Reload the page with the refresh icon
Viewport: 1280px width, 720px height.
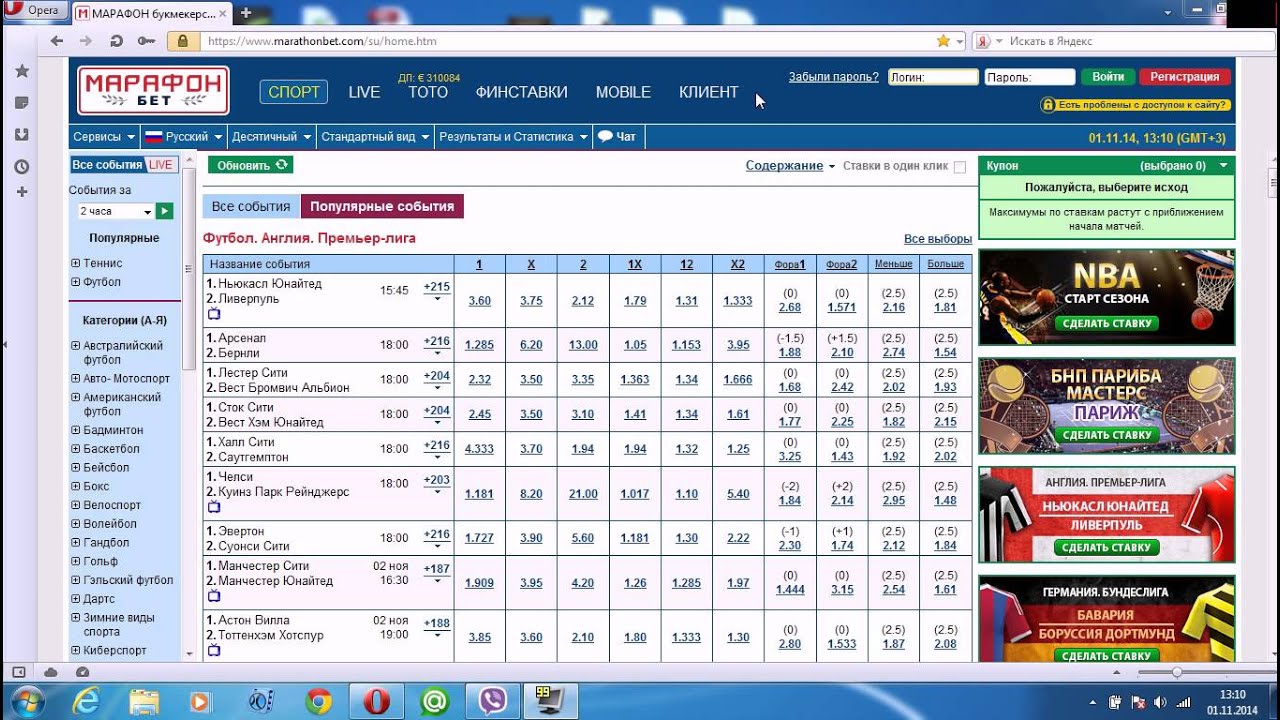click(x=117, y=41)
